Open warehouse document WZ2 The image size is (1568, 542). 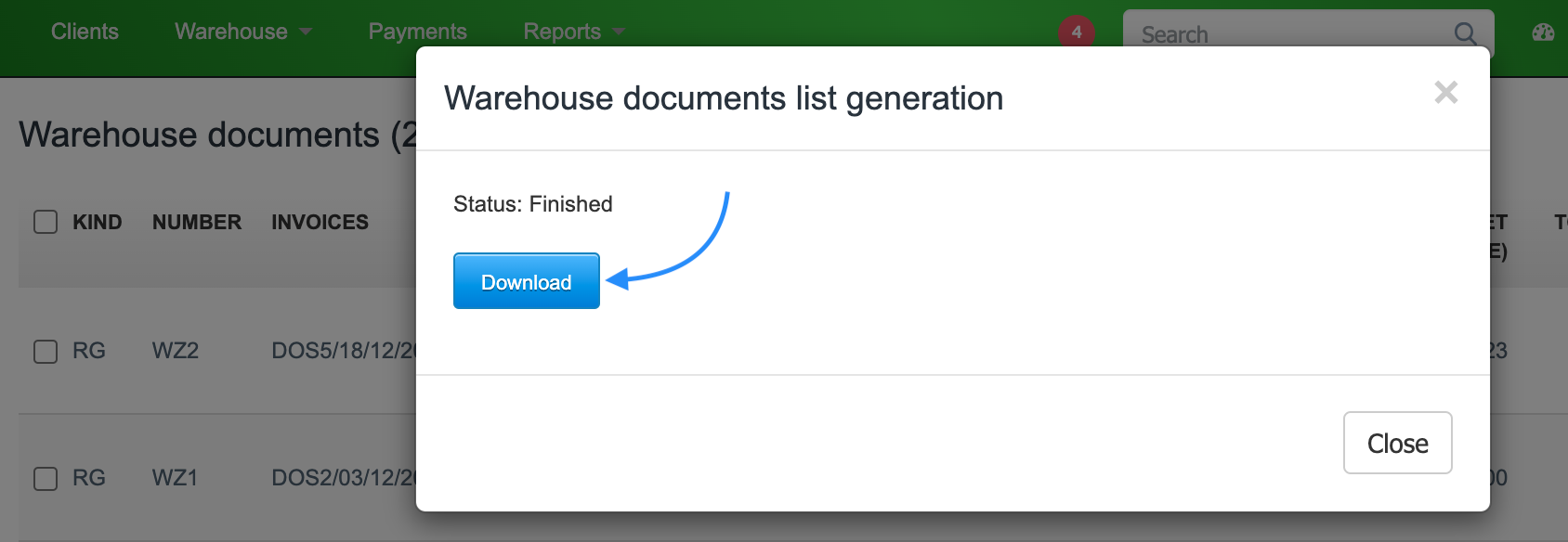pos(176,351)
